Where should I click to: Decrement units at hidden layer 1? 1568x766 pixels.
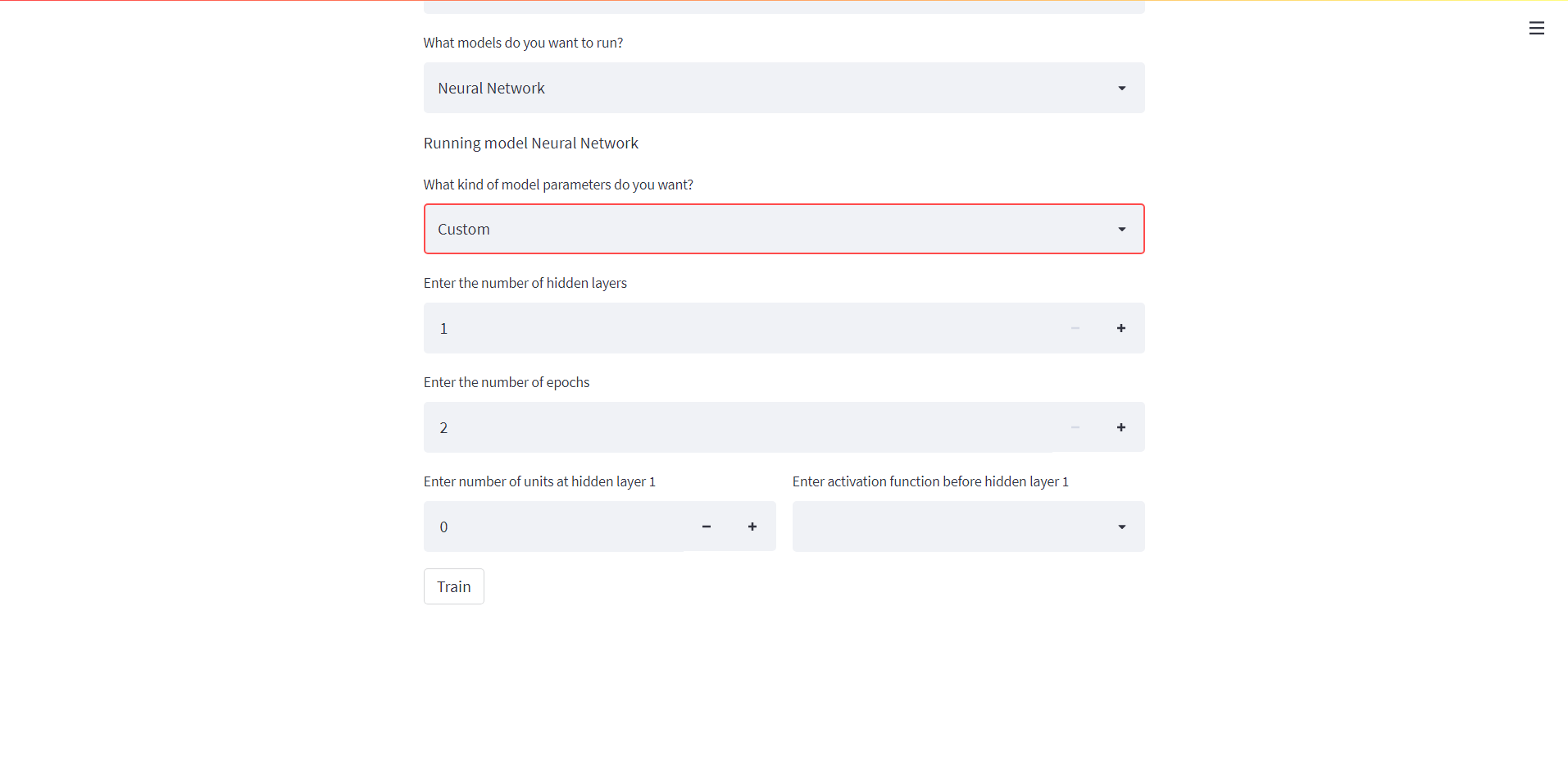(x=707, y=527)
